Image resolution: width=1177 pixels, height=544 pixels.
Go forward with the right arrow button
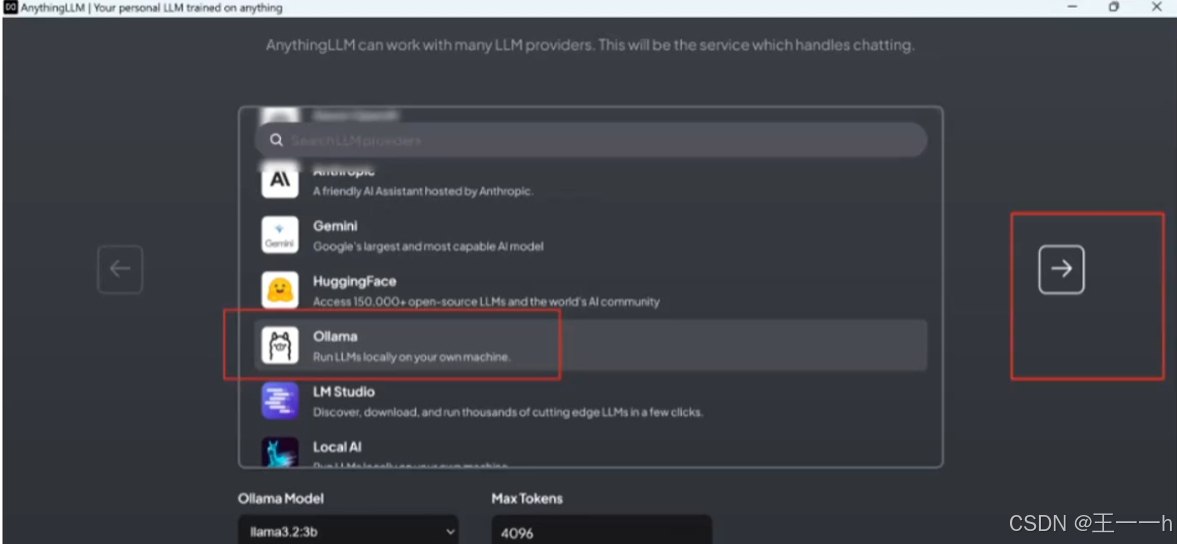click(x=1061, y=269)
